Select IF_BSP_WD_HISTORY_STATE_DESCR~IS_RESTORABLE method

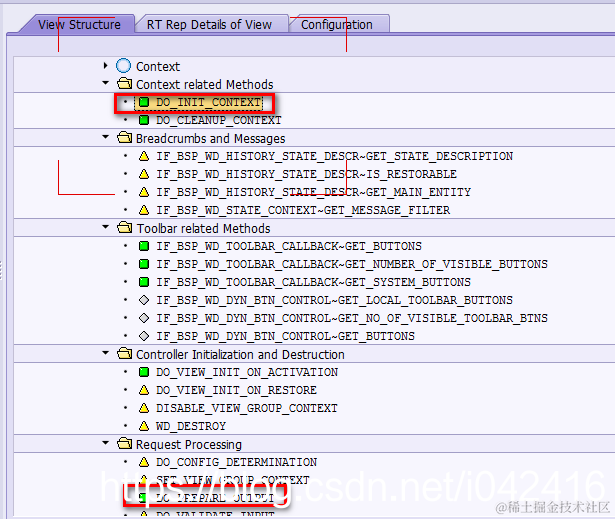306,174
